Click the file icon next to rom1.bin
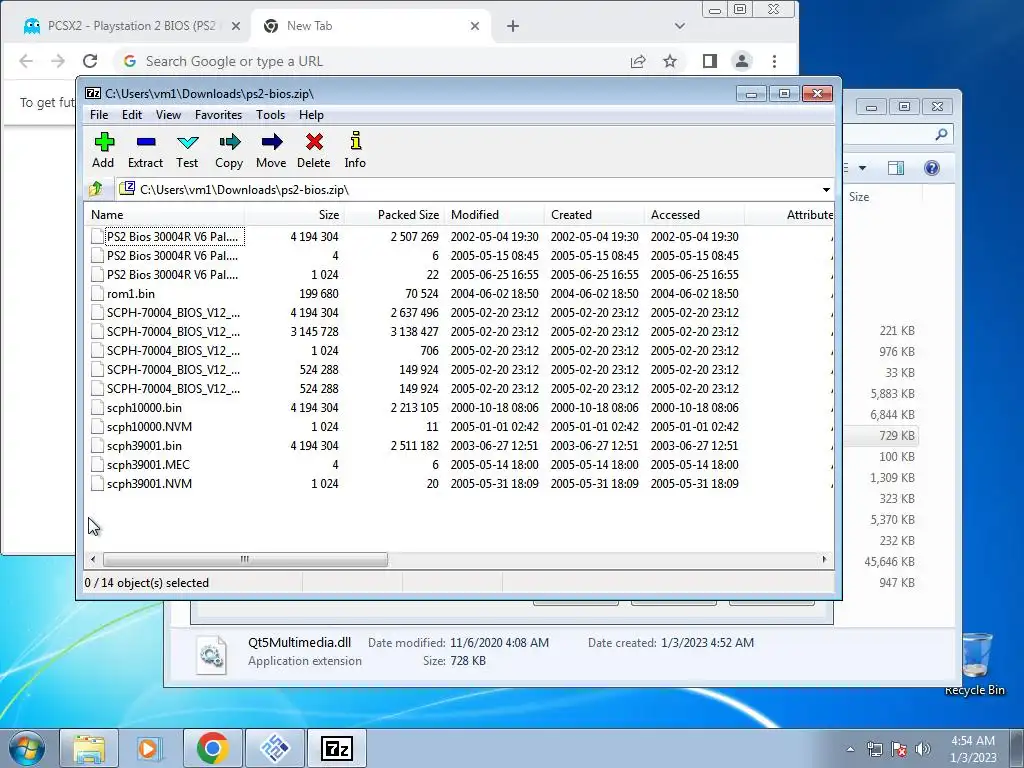The width and height of the screenshot is (1024, 768). 97,294
